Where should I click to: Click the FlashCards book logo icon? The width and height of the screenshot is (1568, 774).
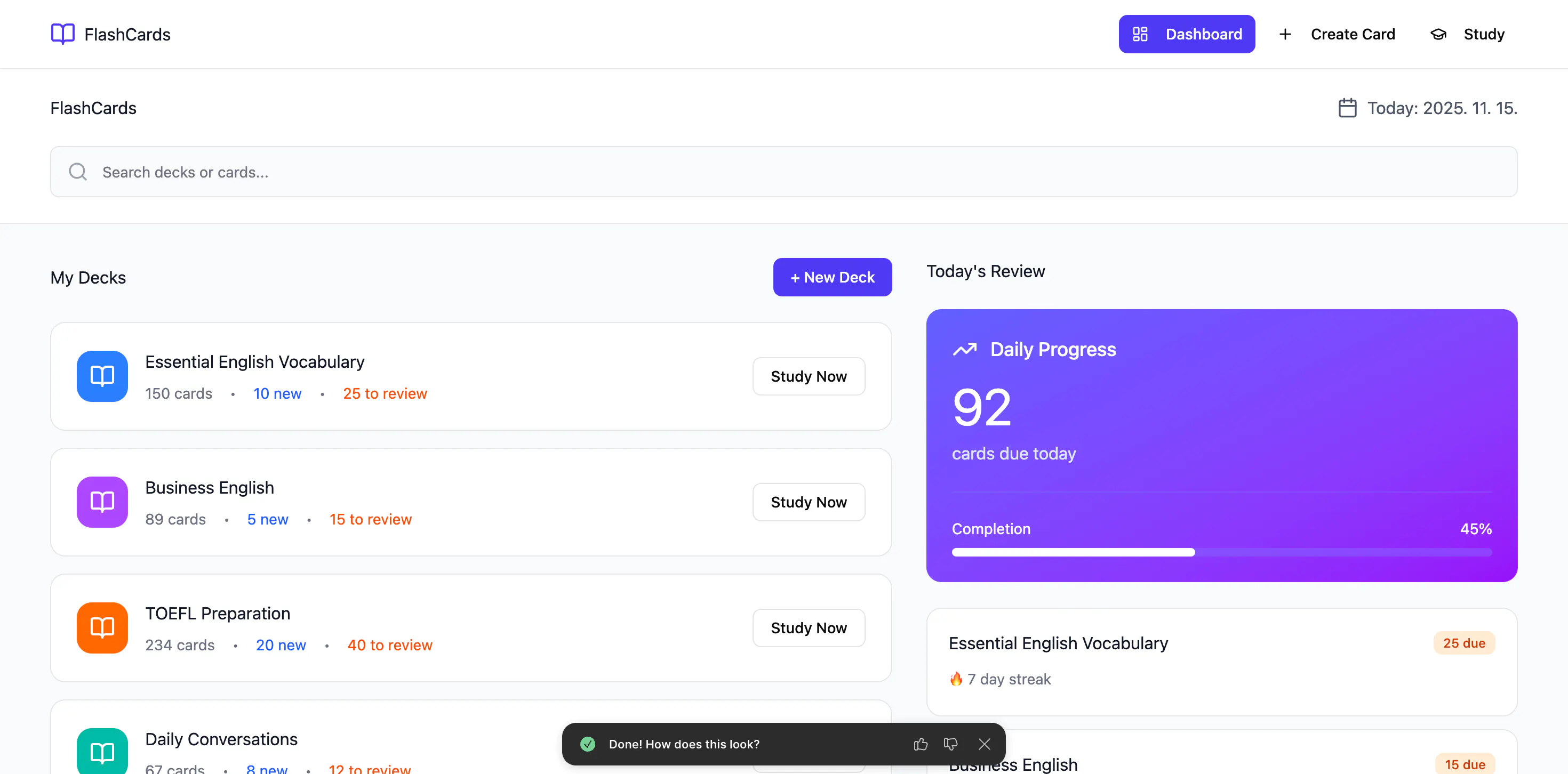pos(63,34)
